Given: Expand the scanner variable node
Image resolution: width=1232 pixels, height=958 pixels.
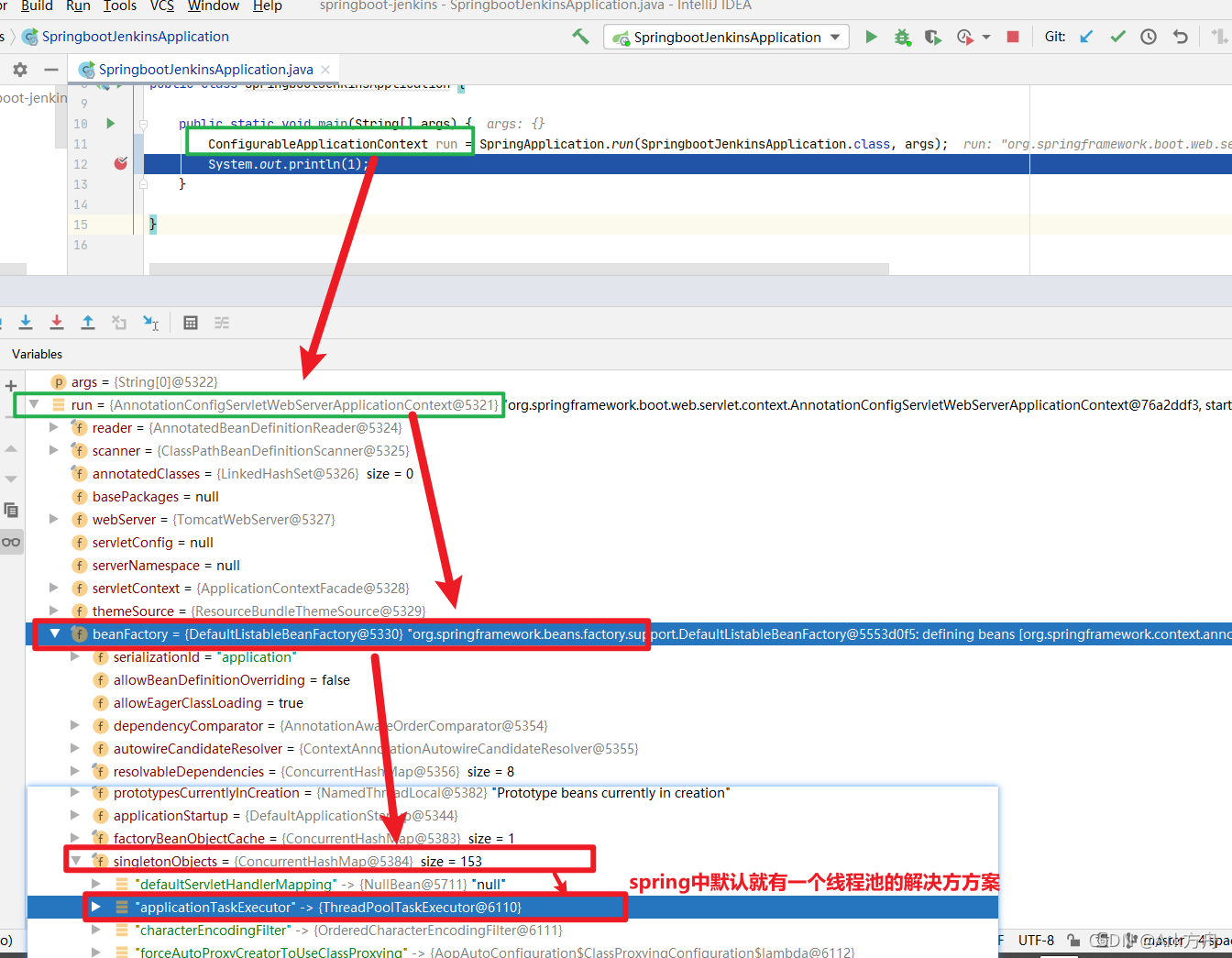Looking at the screenshot, I should point(54,450).
